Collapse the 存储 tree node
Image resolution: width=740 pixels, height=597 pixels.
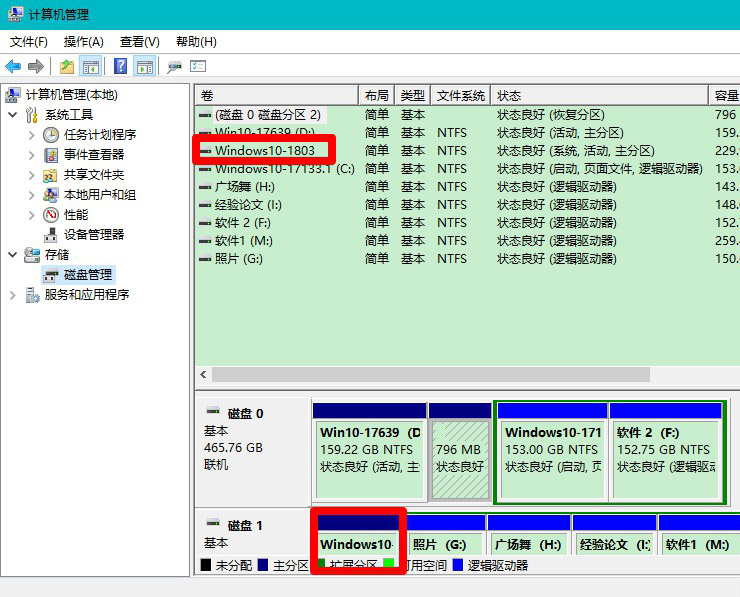pyautogui.click(x=12, y=255)
